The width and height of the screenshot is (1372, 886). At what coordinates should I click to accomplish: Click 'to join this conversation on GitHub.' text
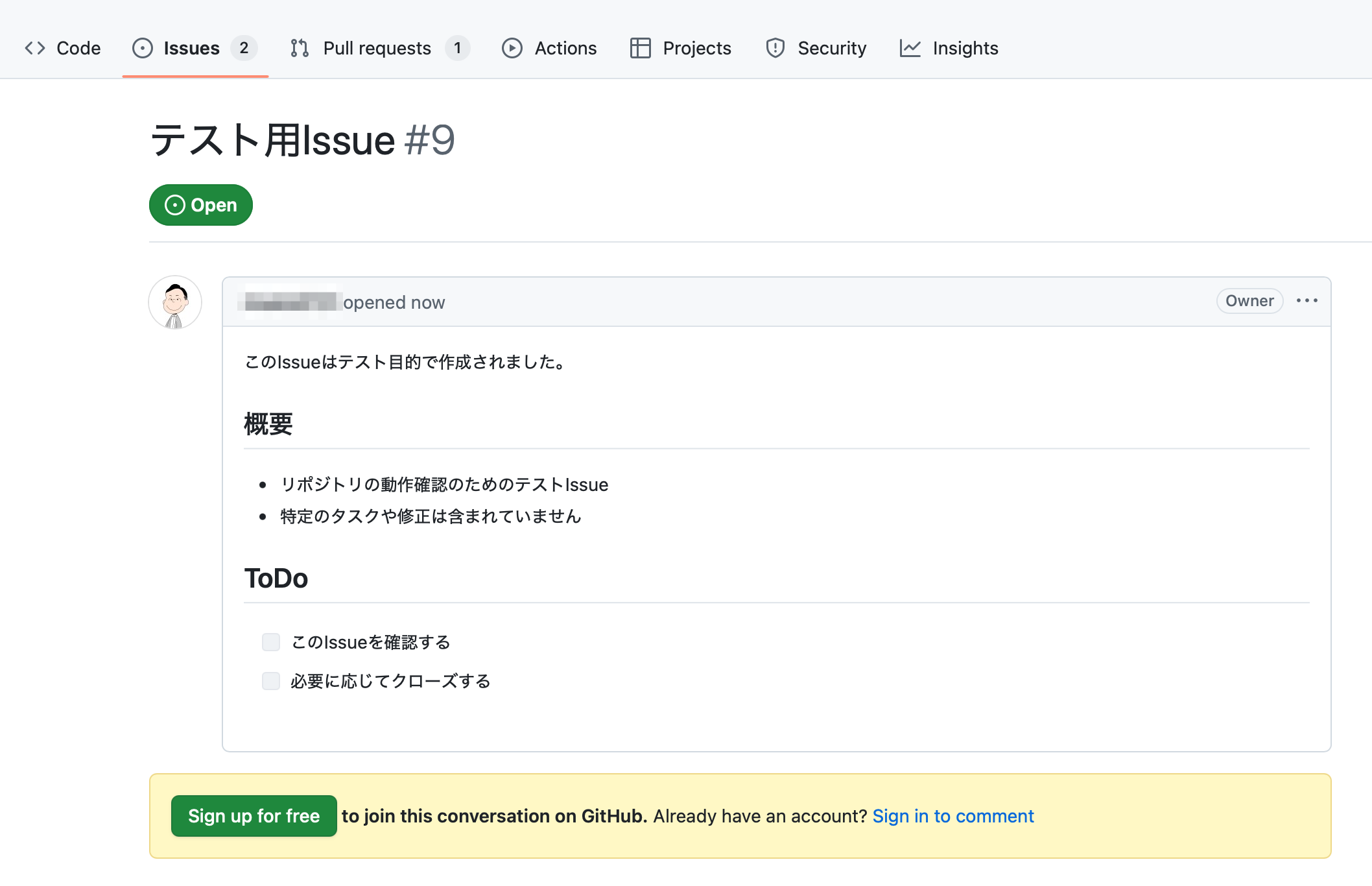tap(495, 816)
